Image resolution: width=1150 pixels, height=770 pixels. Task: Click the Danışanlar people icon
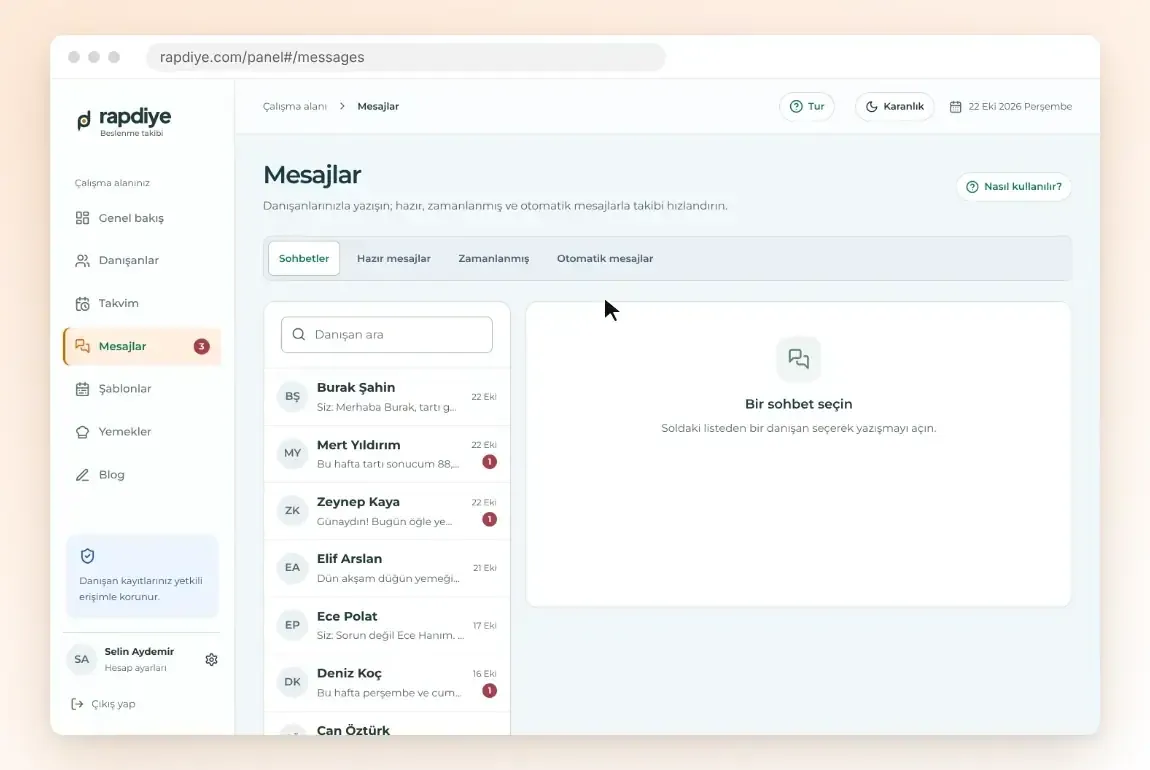(82, 260)
